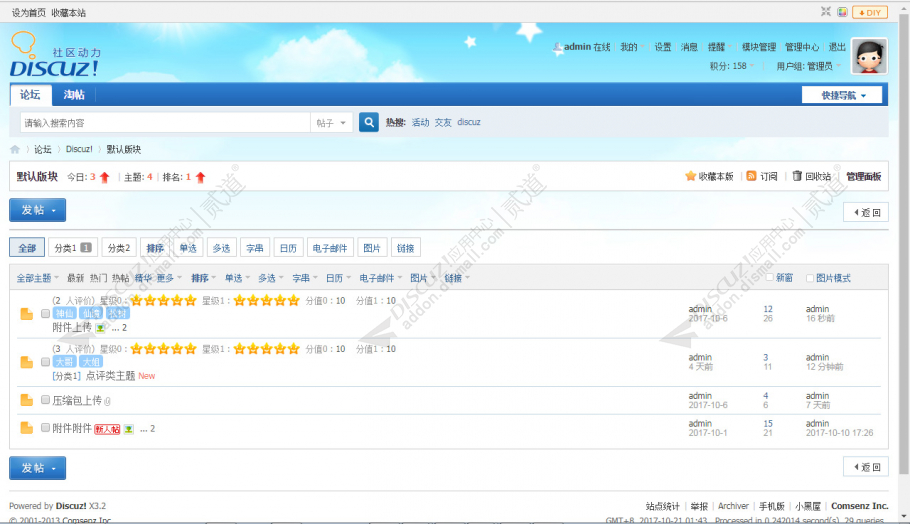This screenshot has width=910, height=524.
Task: Click the 新人帖 red badge
Action: [107, 429]
